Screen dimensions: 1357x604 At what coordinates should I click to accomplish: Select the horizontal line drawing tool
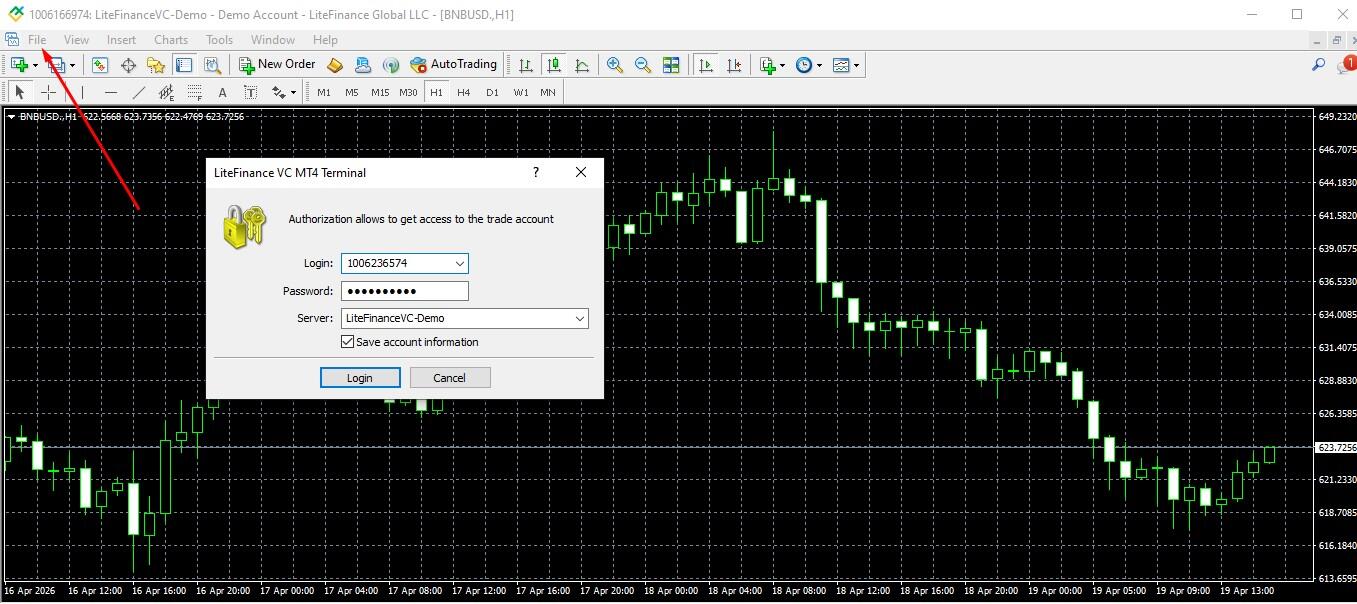(x=111, y=92)
